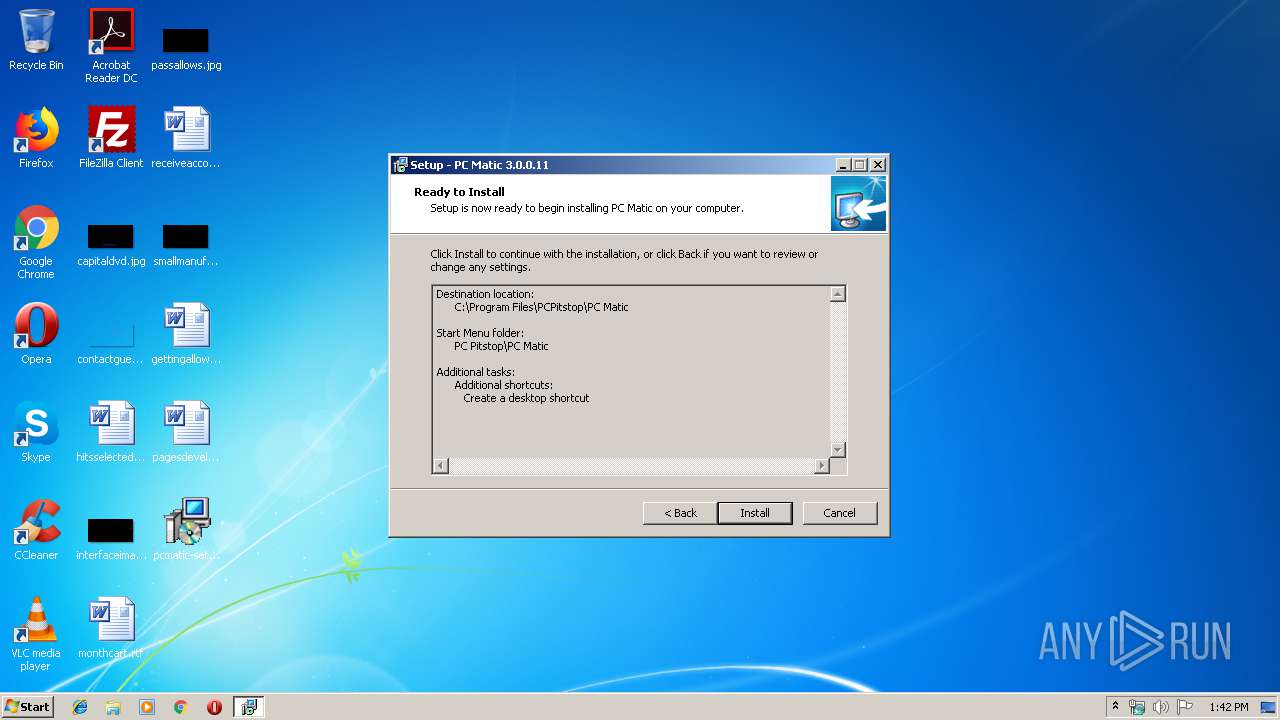Screen dimensions: 1280x720
Task: Click the Install button
Action: pyautogui.click(x=755, y=513)
